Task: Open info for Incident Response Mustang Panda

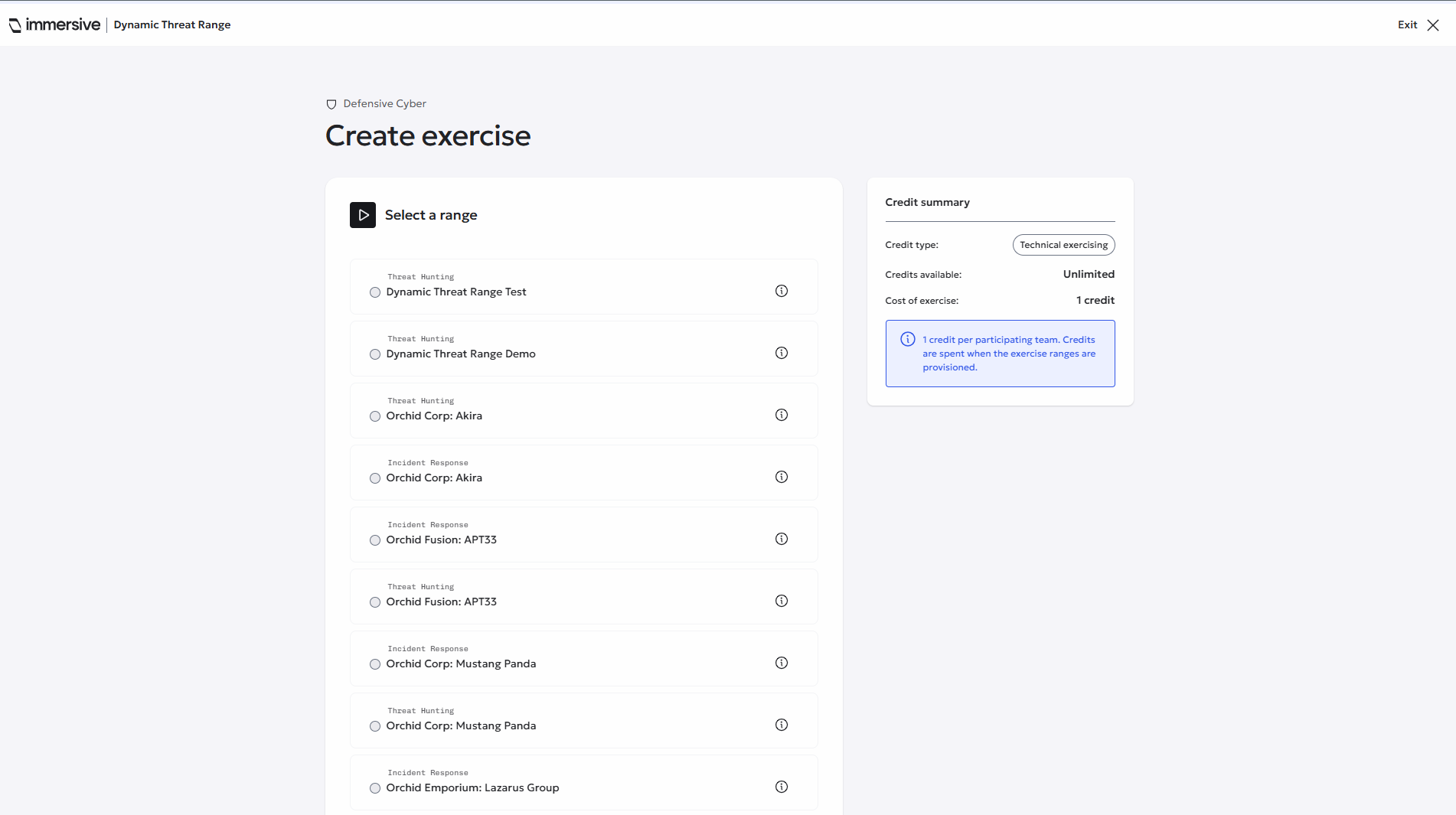Action: [x=782, y=663]
